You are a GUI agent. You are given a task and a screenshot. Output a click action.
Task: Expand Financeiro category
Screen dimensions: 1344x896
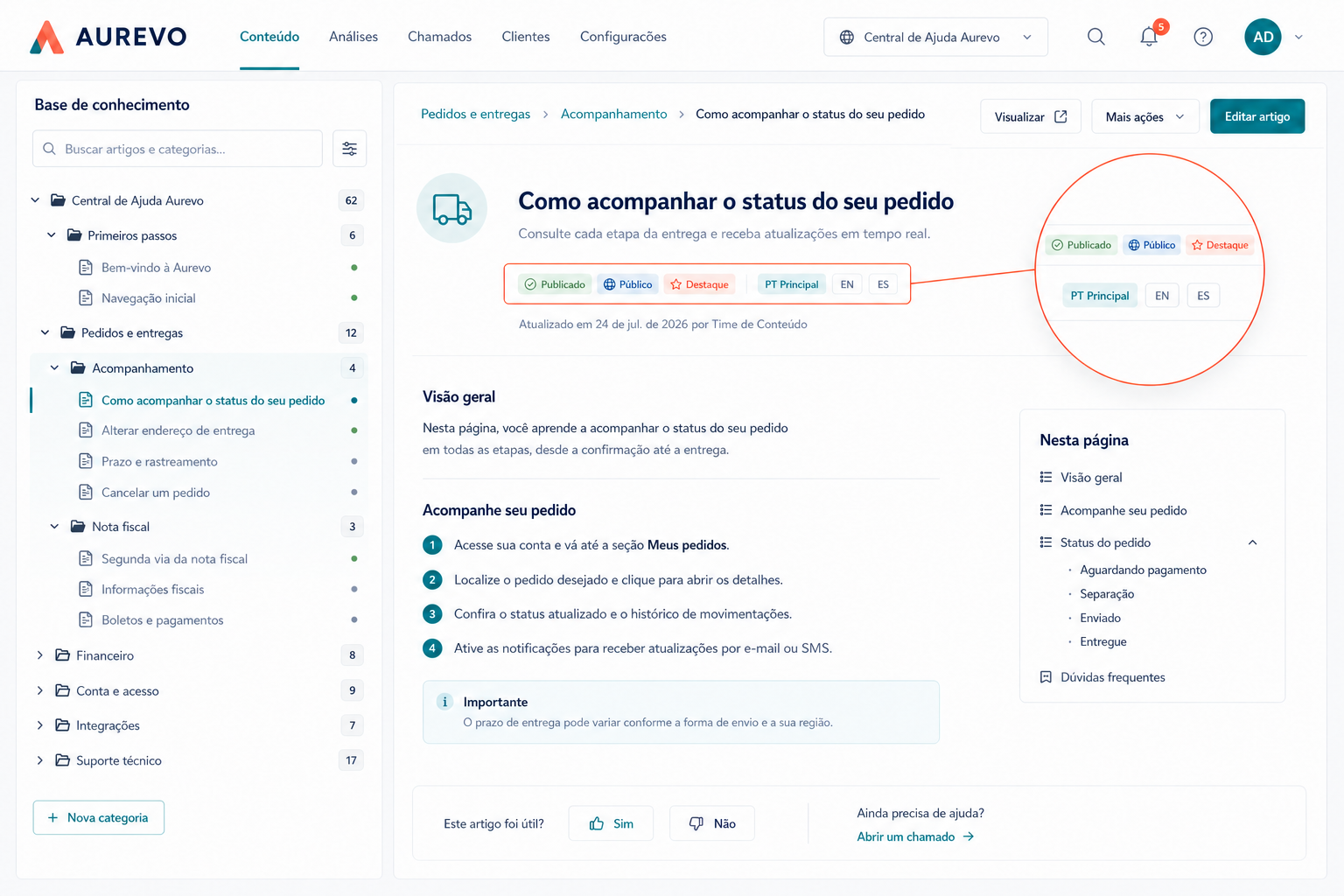tap(39, 655)
